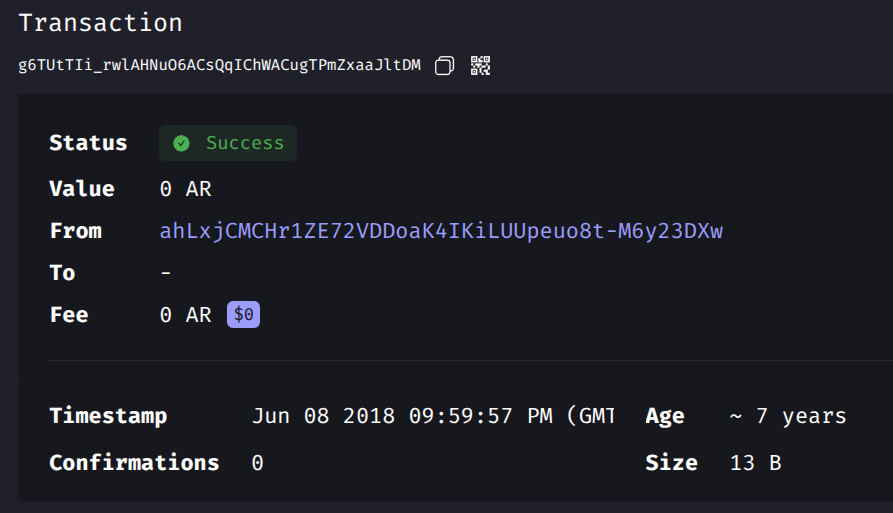Show QR code for the transaction
This screenshot has width=893, height=513.
click(x=480, y=65)
